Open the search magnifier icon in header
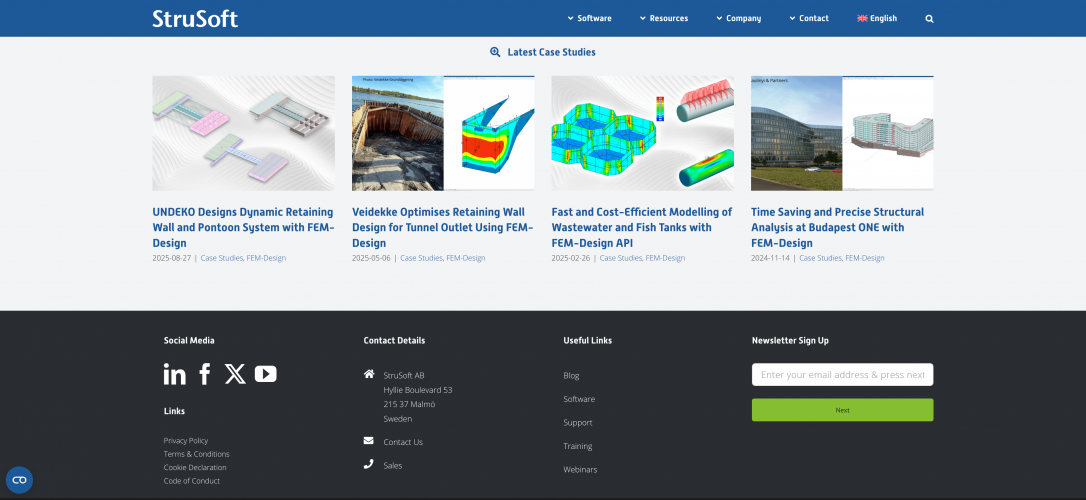The height and width of the screenshot is (500, 1086). pos(929,19)
